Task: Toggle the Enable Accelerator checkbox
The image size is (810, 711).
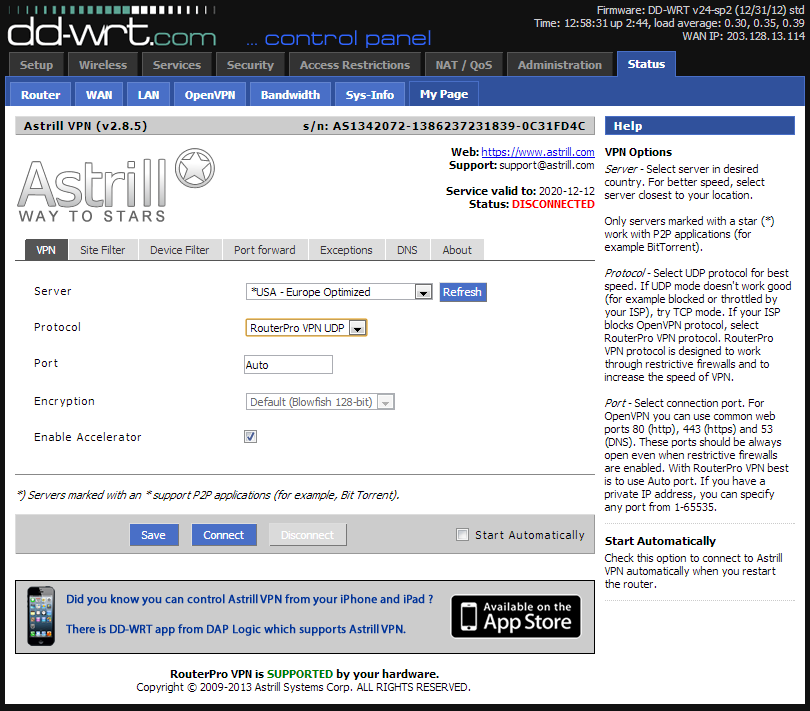Action: point(251,437)
